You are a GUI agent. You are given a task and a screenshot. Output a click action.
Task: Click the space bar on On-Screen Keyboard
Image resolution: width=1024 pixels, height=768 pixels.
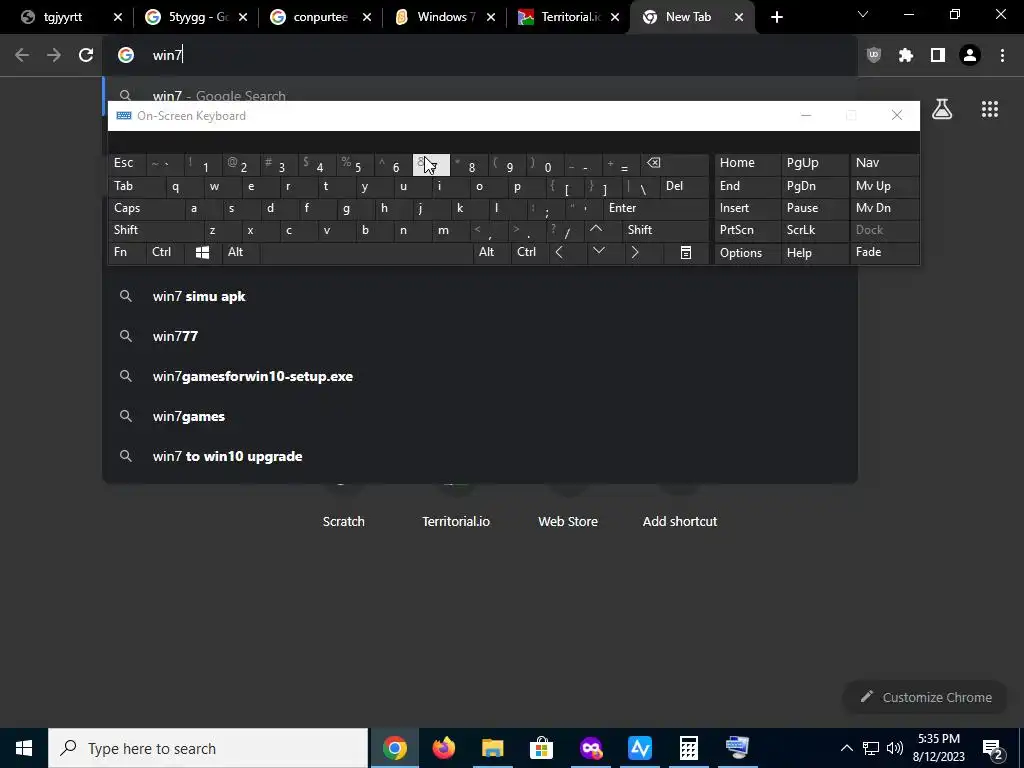point(366,252)
